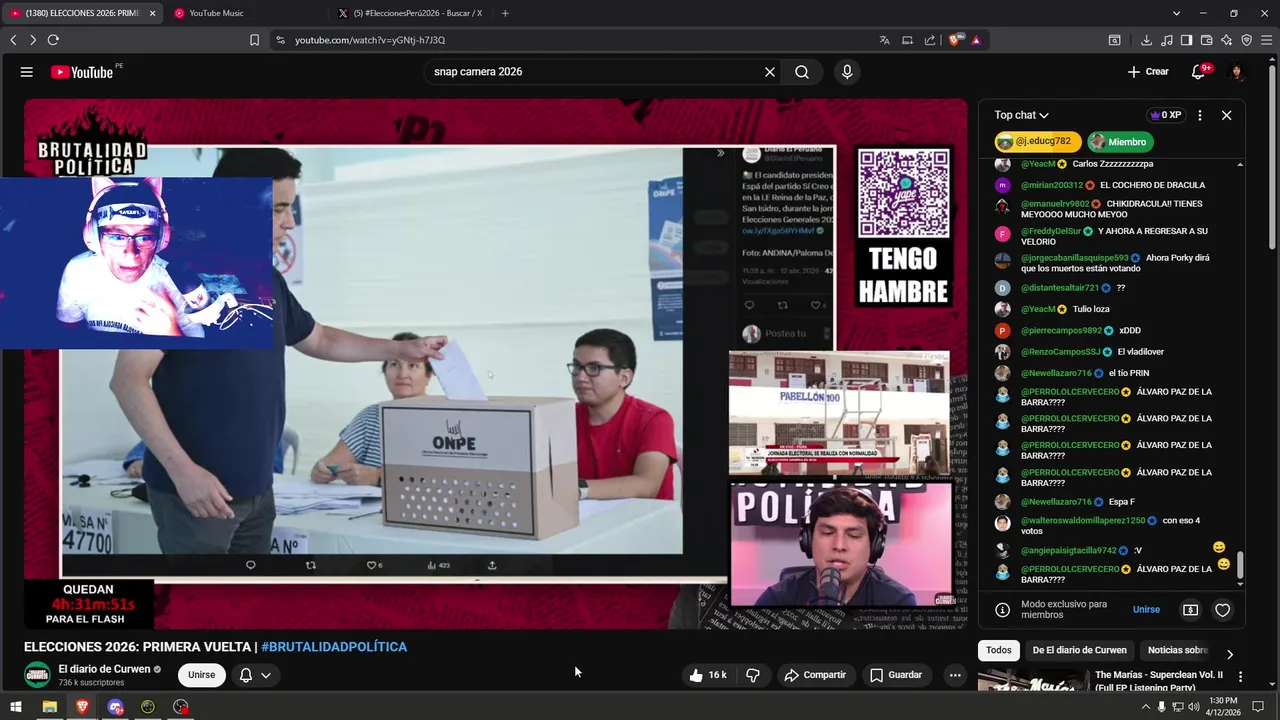This screenshot has height=720, width=1280.
Task: Select the De El diario de Curwen chip
Action: tap(1079, 650)
